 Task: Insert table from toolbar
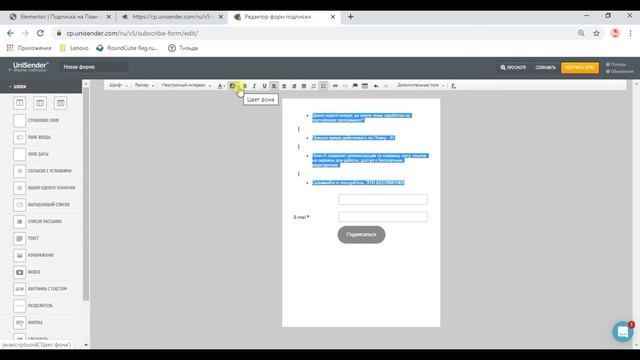(x=365, y=86)
